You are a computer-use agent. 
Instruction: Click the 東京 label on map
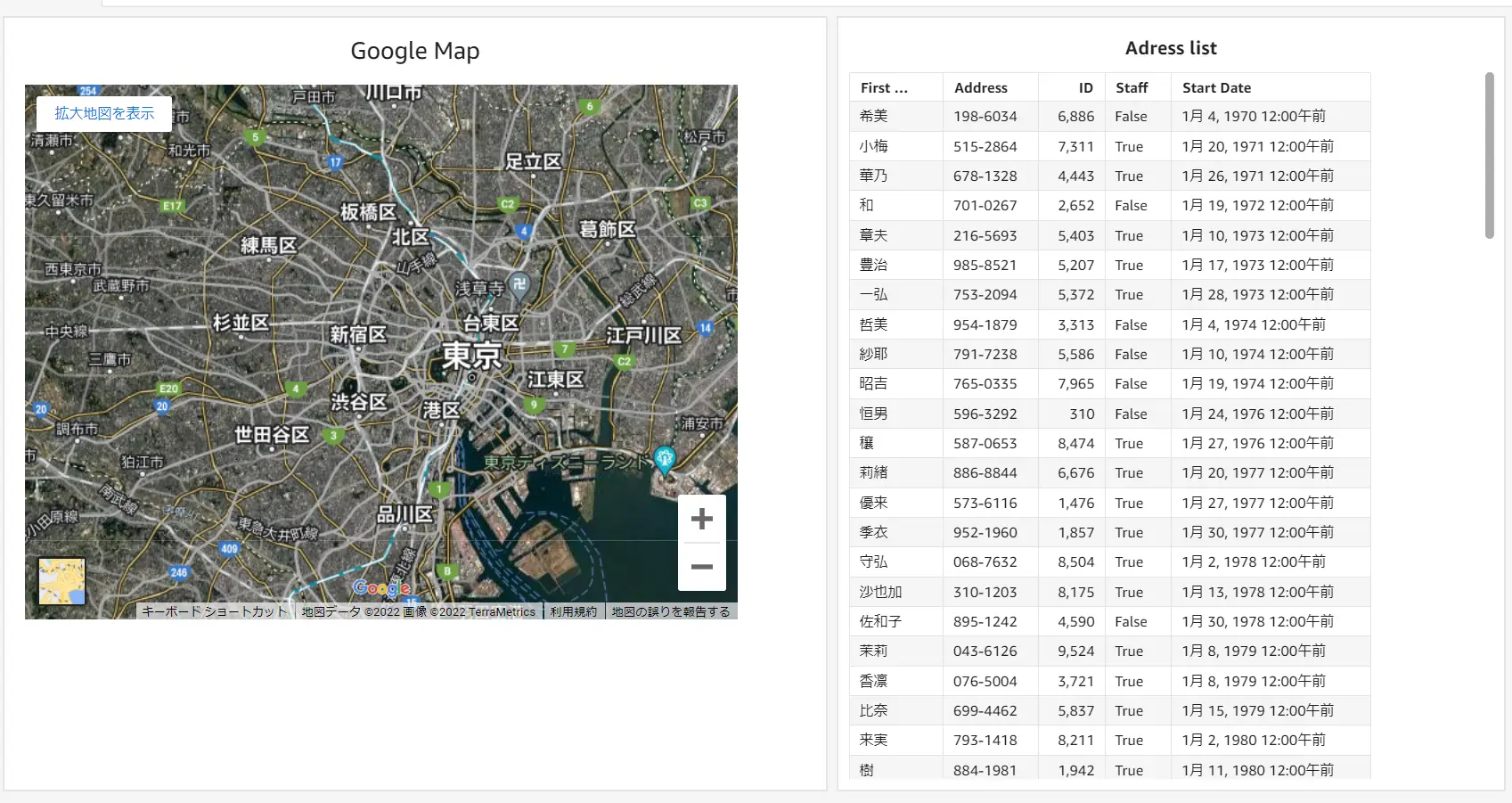pyautogui.click(x=471, y=356)
